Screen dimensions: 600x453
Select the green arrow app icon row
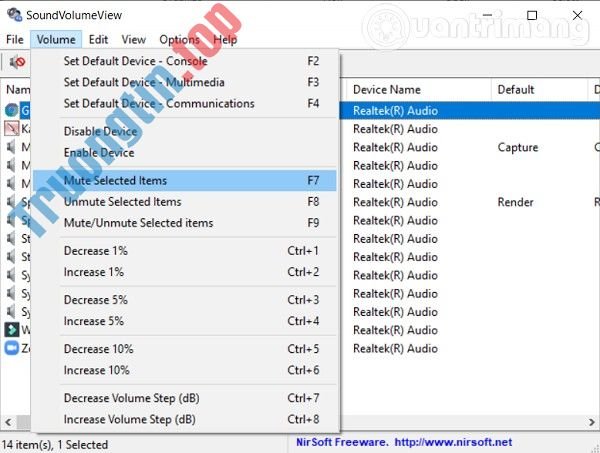tap(11, 329)
